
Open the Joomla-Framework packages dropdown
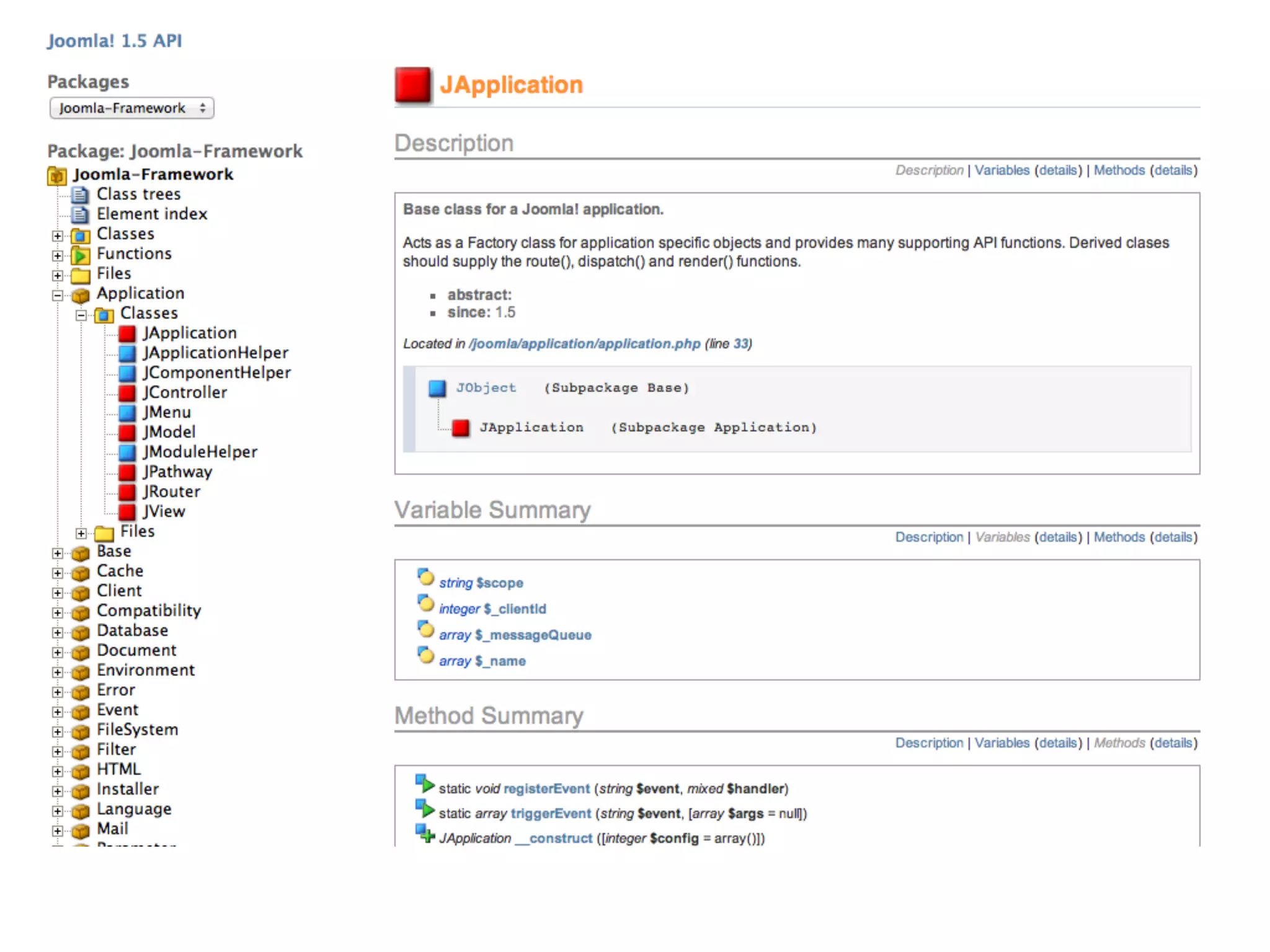131,108
